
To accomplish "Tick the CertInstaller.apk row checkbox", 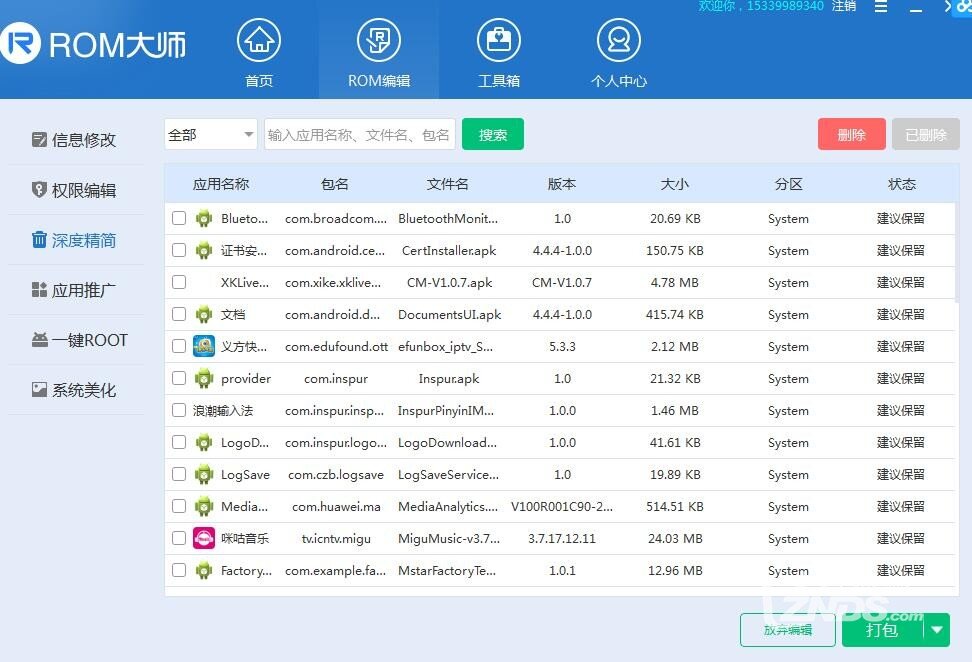I will click(x=179, y=250).
